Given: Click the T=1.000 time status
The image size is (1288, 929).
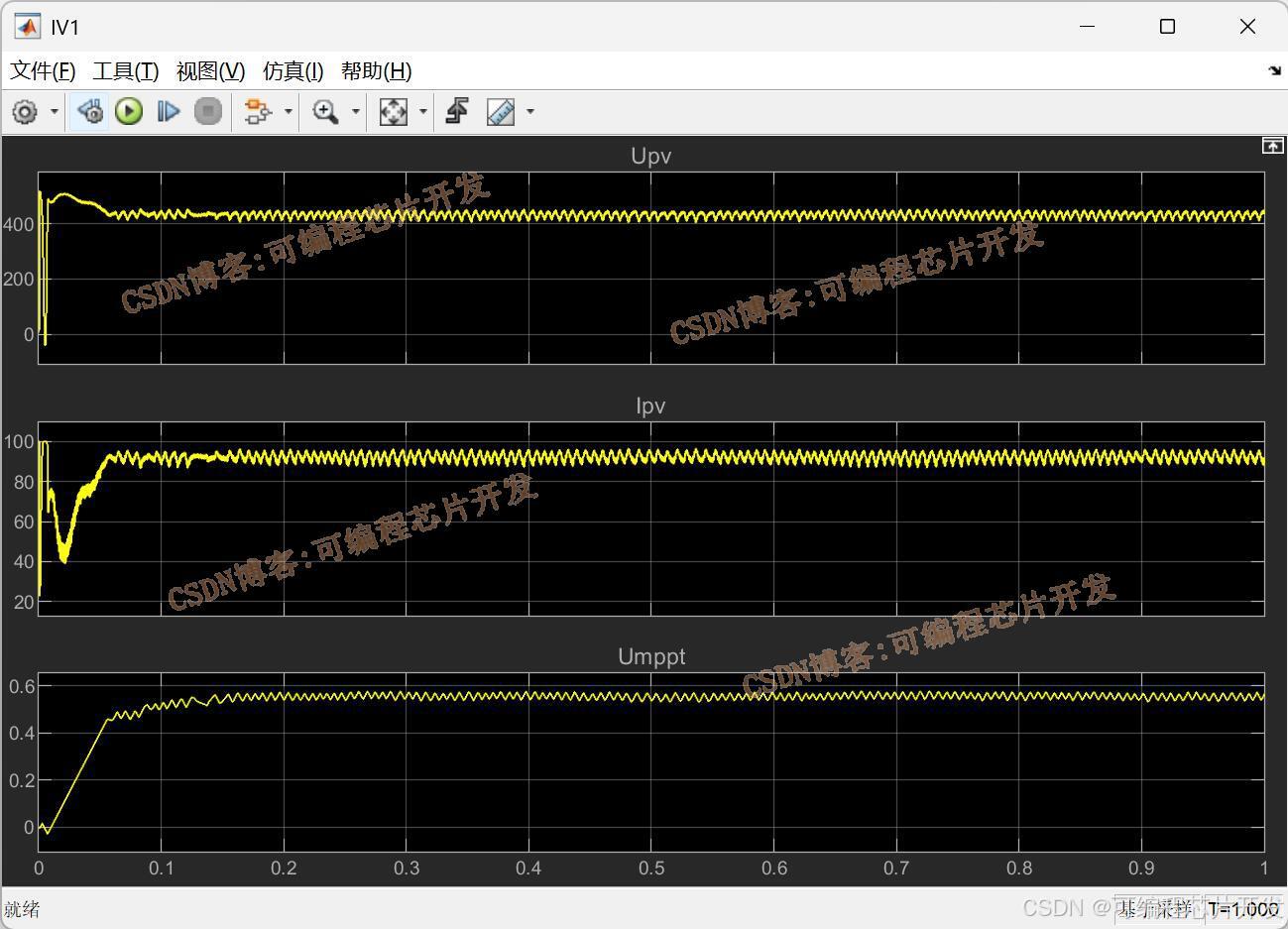Looking at the screenshot, I should 1243,909.
